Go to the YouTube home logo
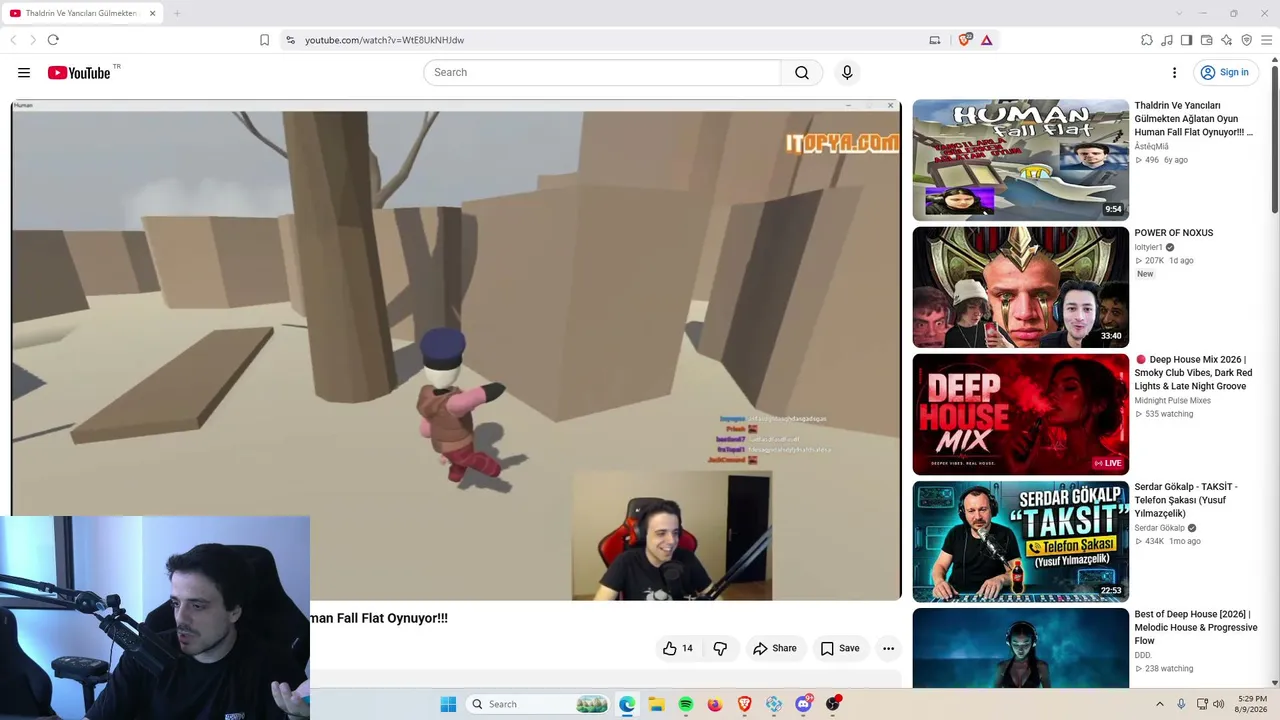 [79, 72]
